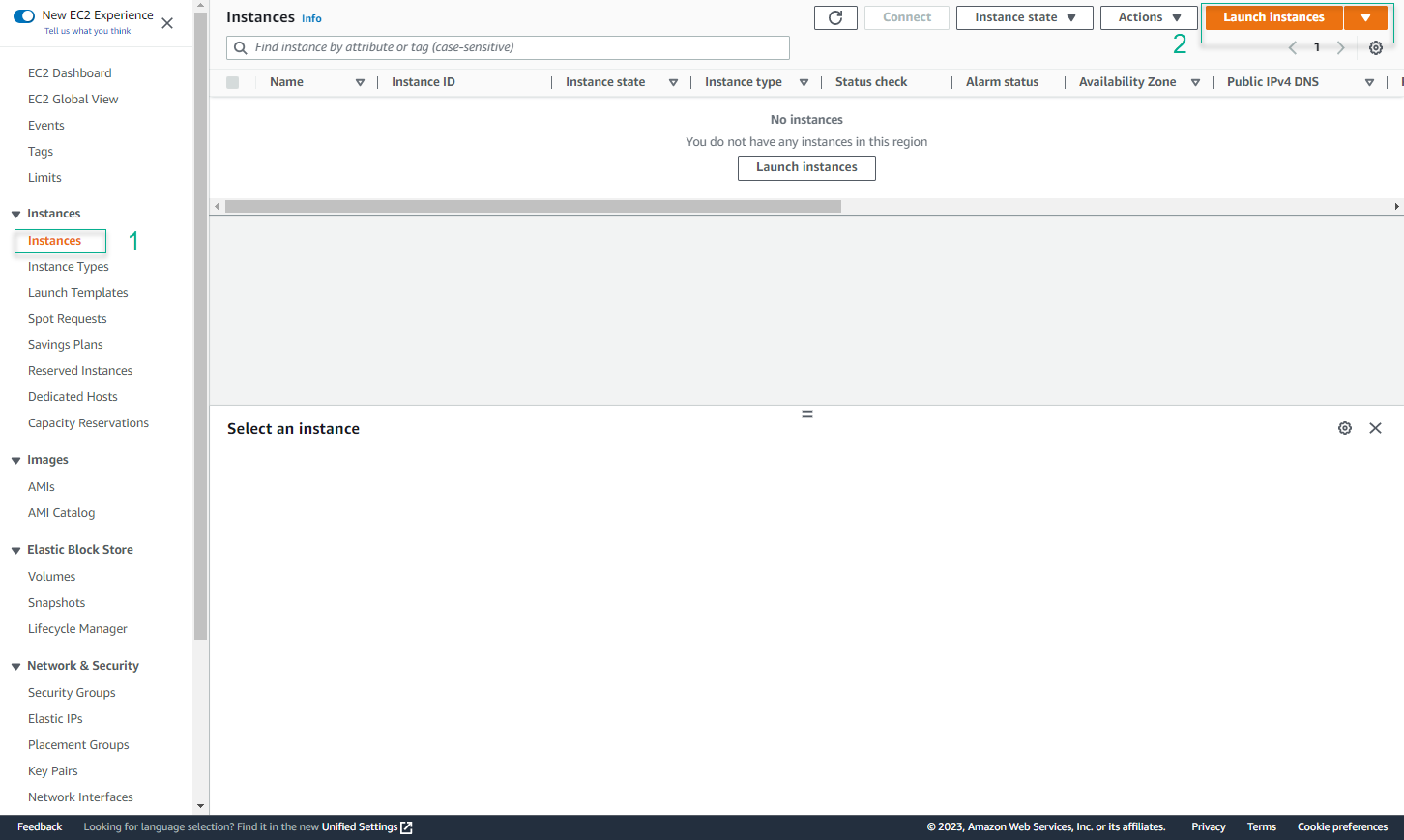1404x840 pixels.
Task: Click the Feedback link in footer
Action: point(40,827)
